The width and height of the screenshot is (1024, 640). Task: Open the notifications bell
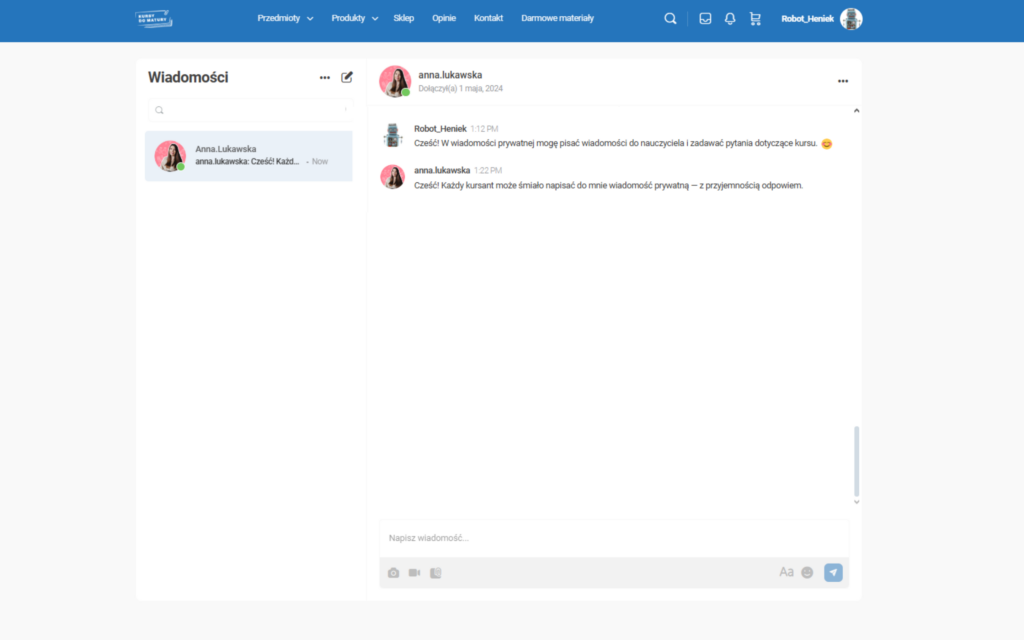[730, 18]
